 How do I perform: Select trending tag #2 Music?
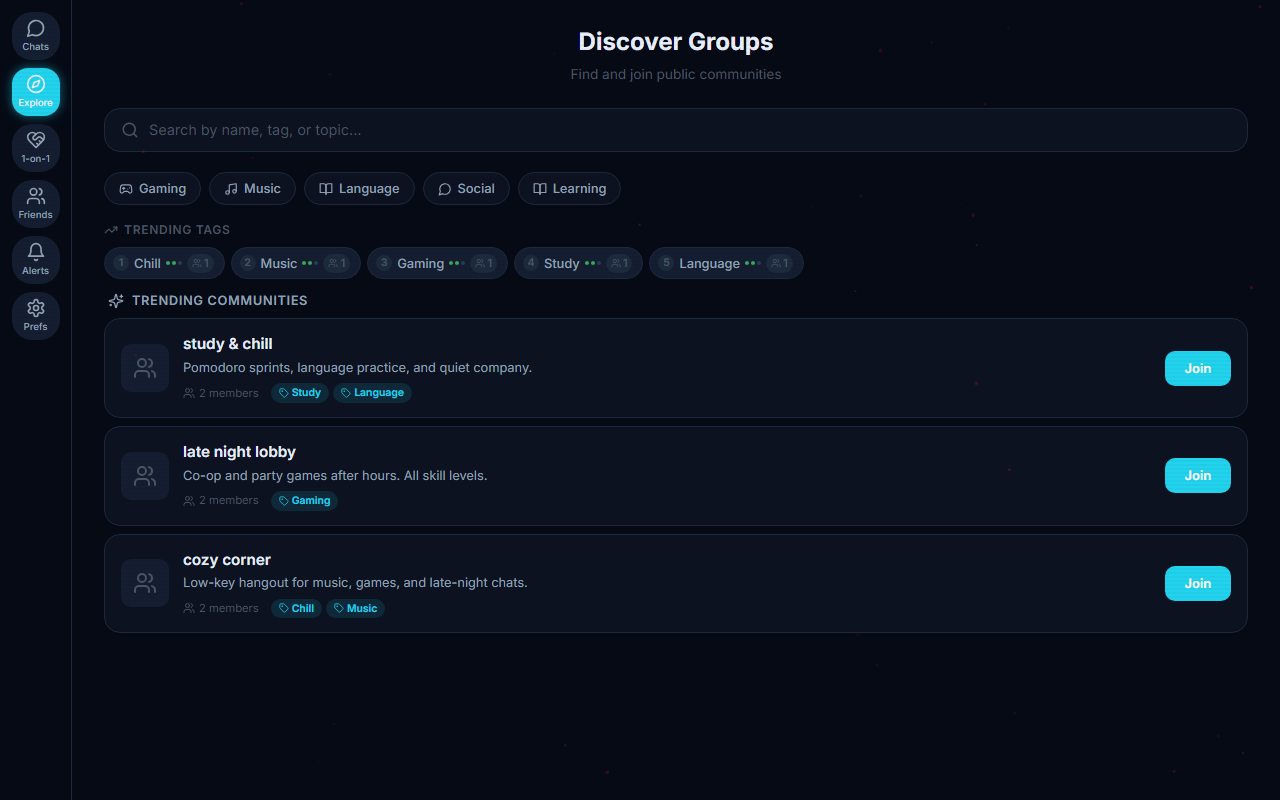295,263
